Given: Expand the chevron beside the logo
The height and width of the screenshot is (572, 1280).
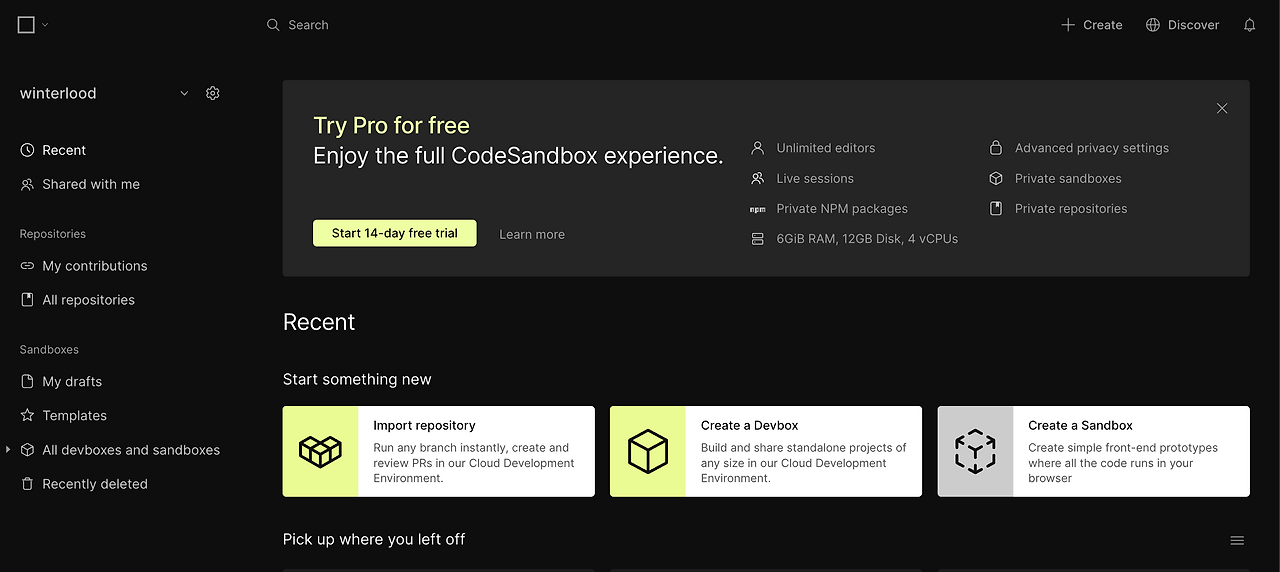Looking at the screenshot, I should click(45, 25).
